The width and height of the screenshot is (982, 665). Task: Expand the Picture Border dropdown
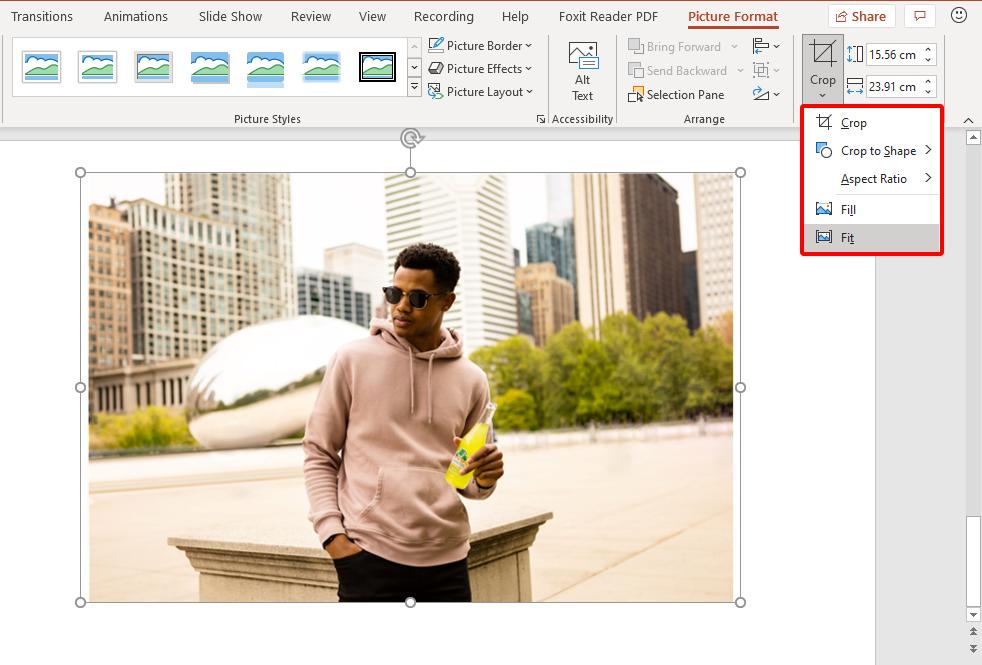pyautogui.click(x=480, y=46)
